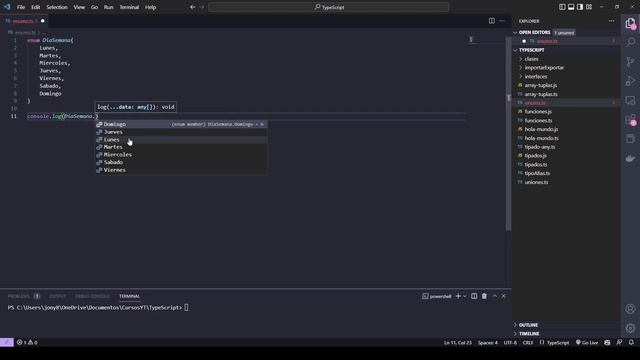Image resolution: width=640 pixels, height=360 pixels.
Task: Click the Go Live status button
Action: (x=587, y=342)
